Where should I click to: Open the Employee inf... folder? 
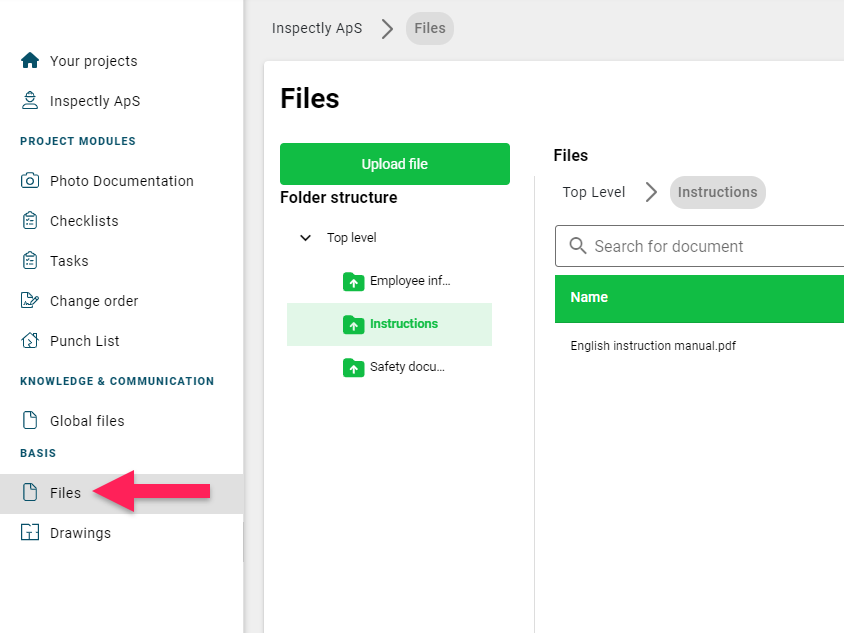tap(396, 281)
